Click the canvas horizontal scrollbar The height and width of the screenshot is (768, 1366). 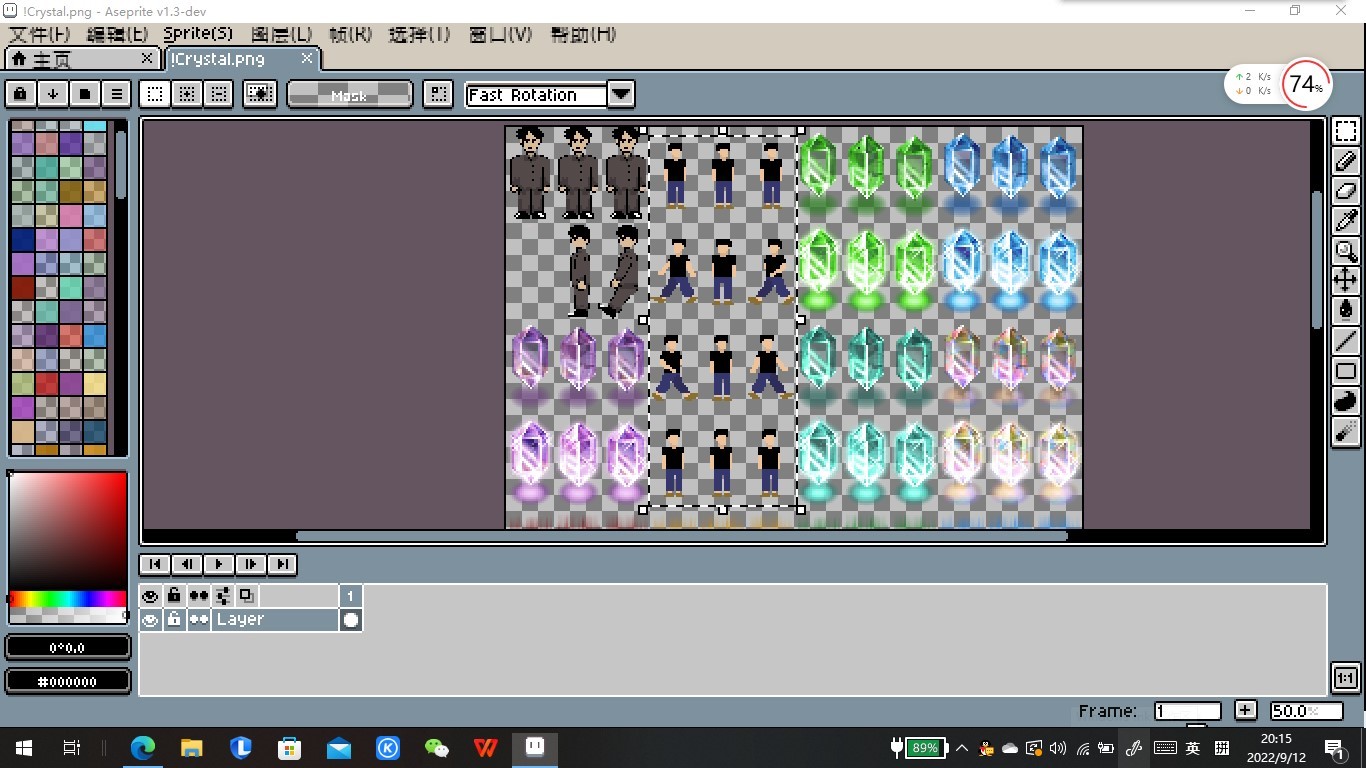coord(682,536)
